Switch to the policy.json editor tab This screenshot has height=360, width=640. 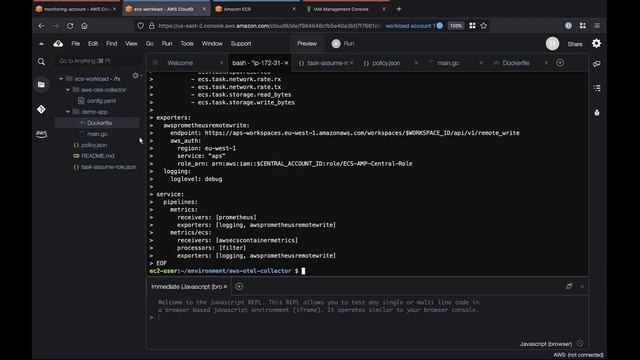(x=386, y=63)
